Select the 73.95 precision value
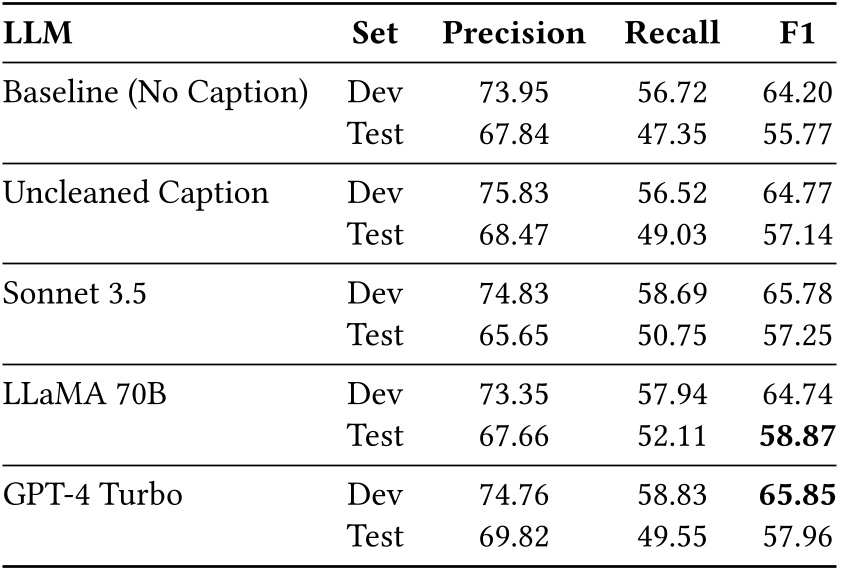 pyautogui.click(x=514, y=93)
